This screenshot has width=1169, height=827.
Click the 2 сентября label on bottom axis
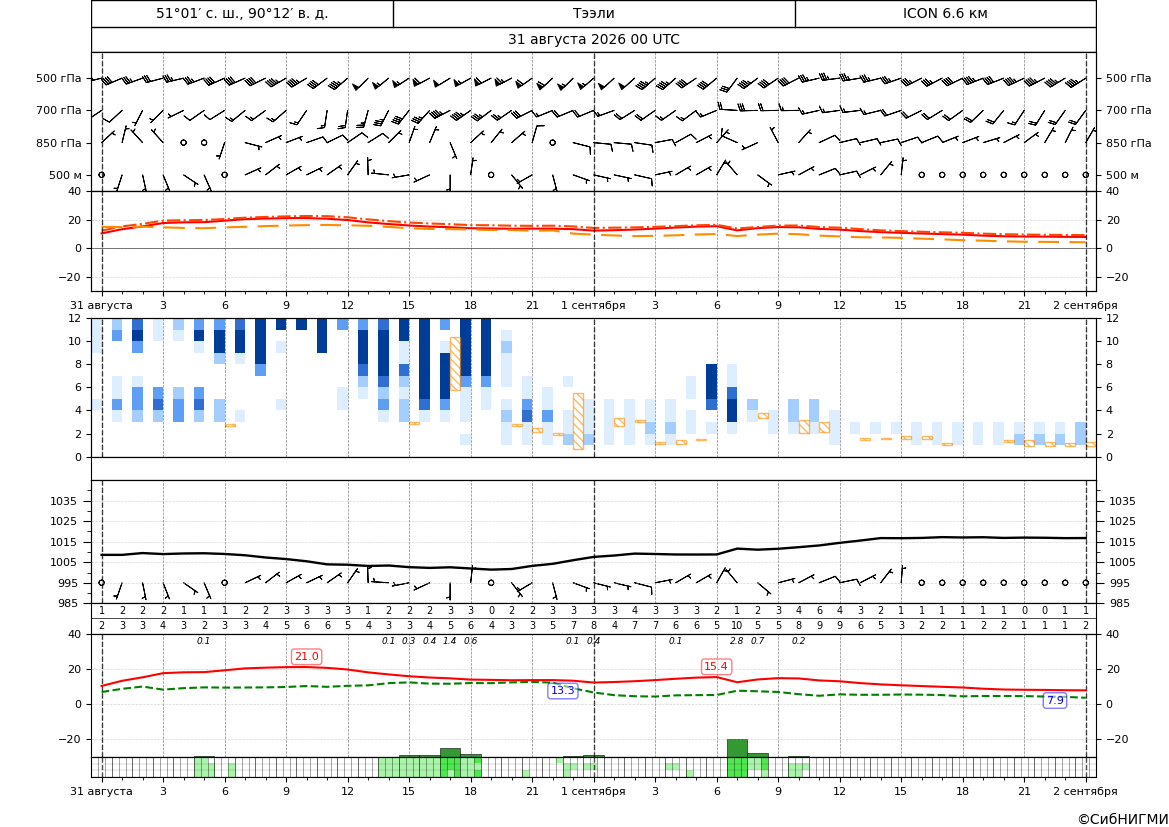point(1085,791)
